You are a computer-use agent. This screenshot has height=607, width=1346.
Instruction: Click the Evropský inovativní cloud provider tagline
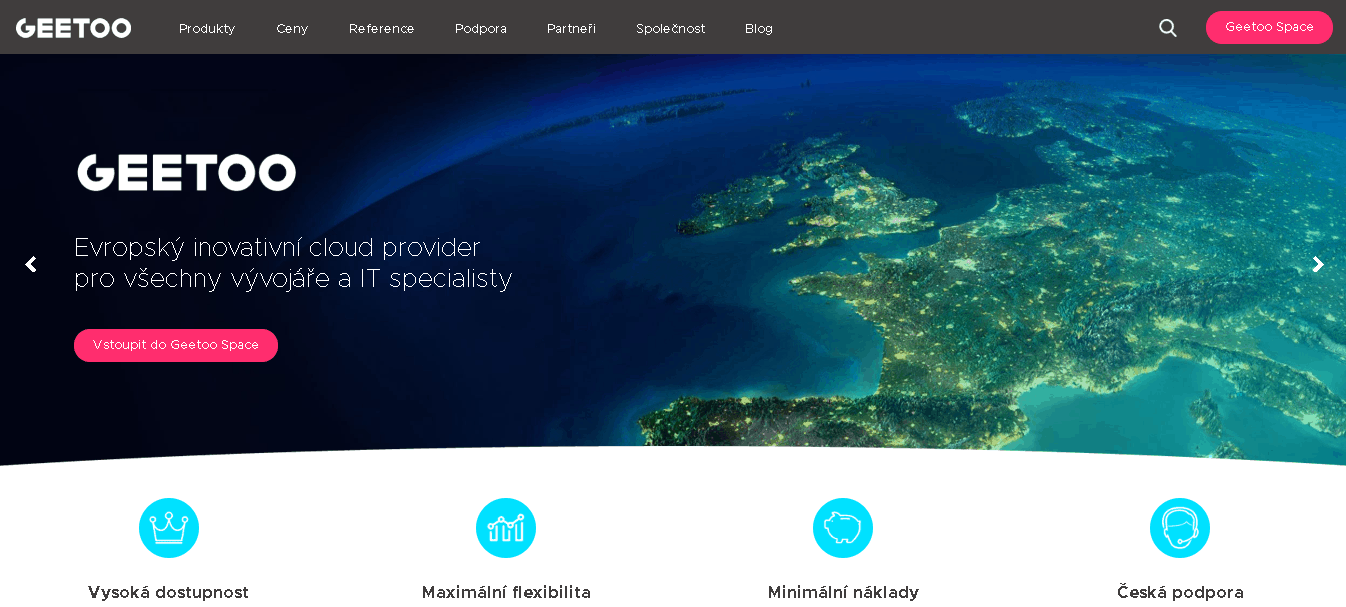293,263
